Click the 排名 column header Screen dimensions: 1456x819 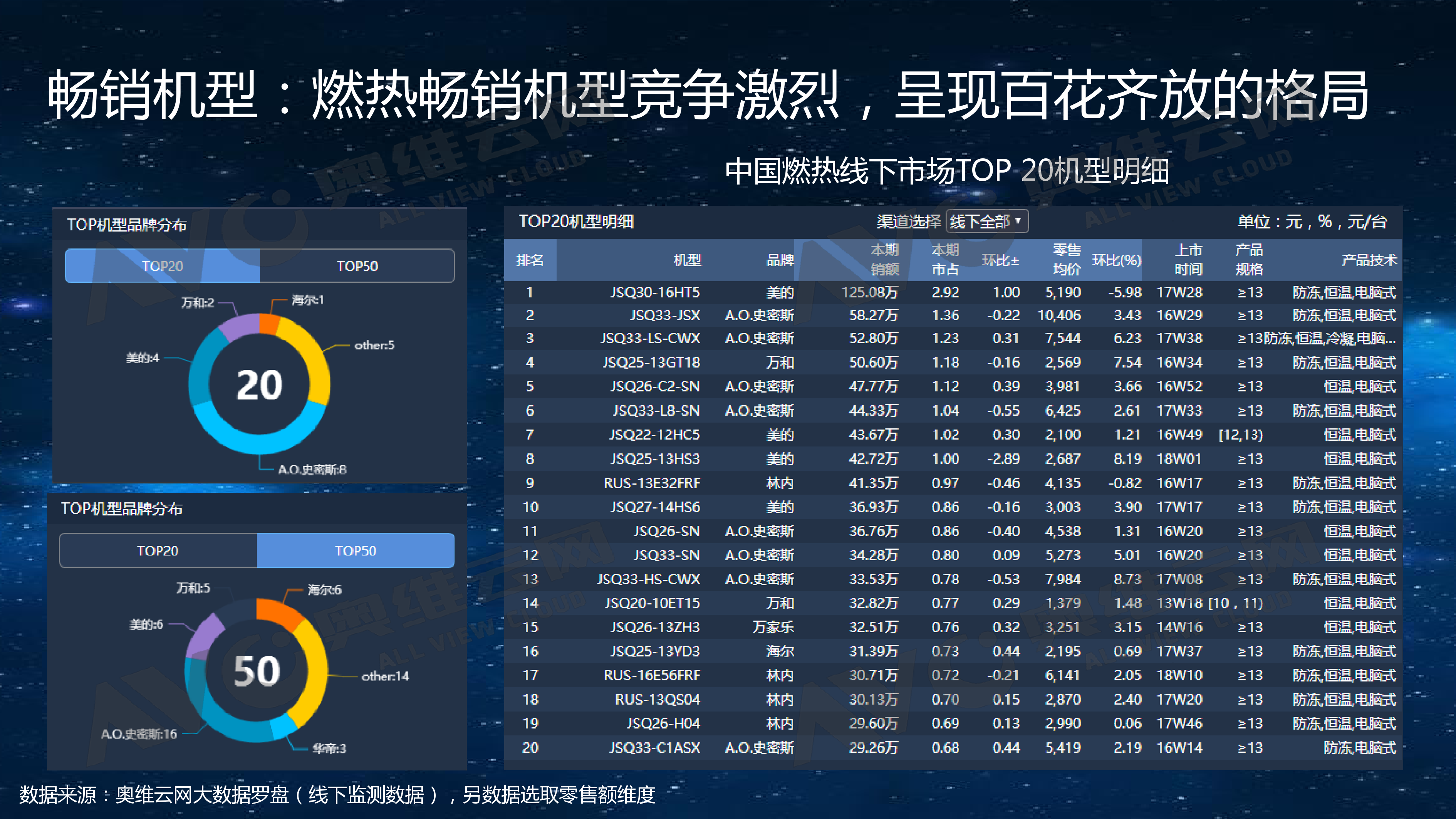530,260
